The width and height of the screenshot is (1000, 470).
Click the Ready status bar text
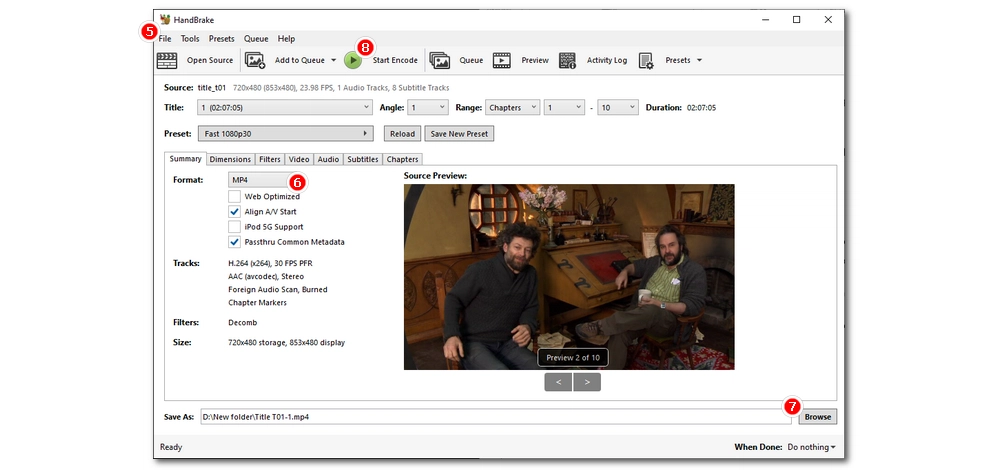(x=171, y=447)
